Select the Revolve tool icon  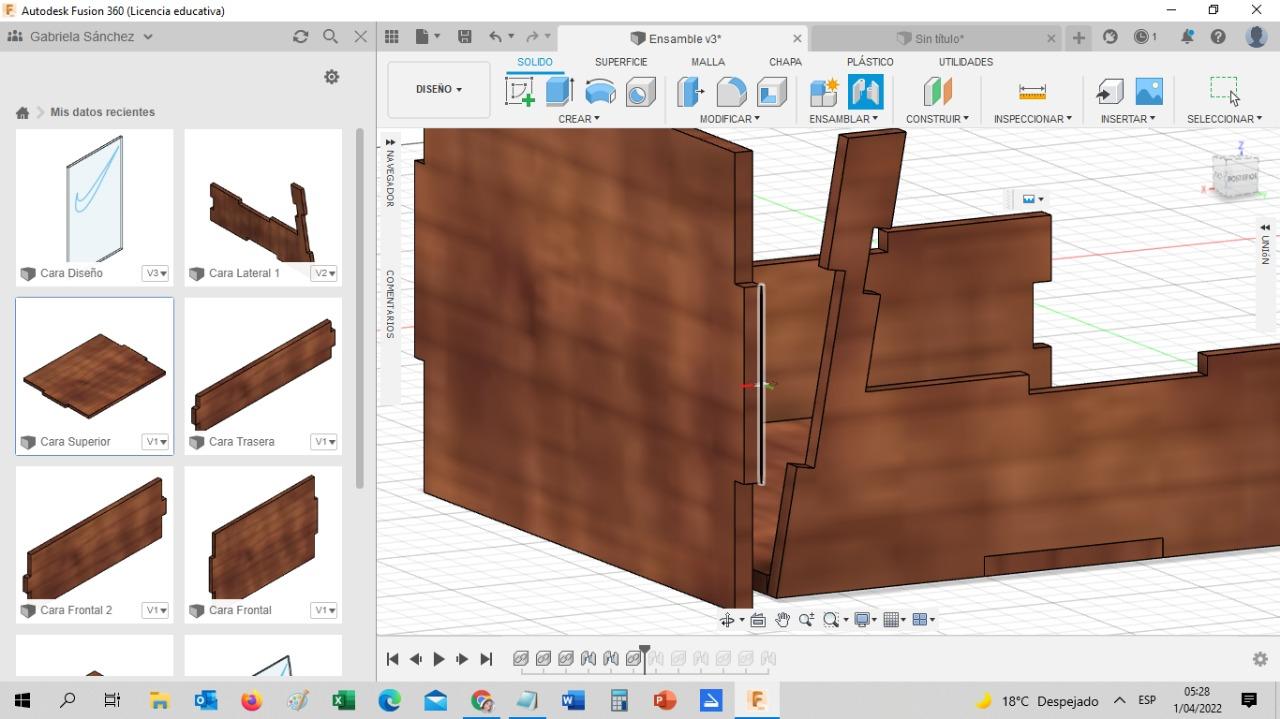click(x=600, y=92)
